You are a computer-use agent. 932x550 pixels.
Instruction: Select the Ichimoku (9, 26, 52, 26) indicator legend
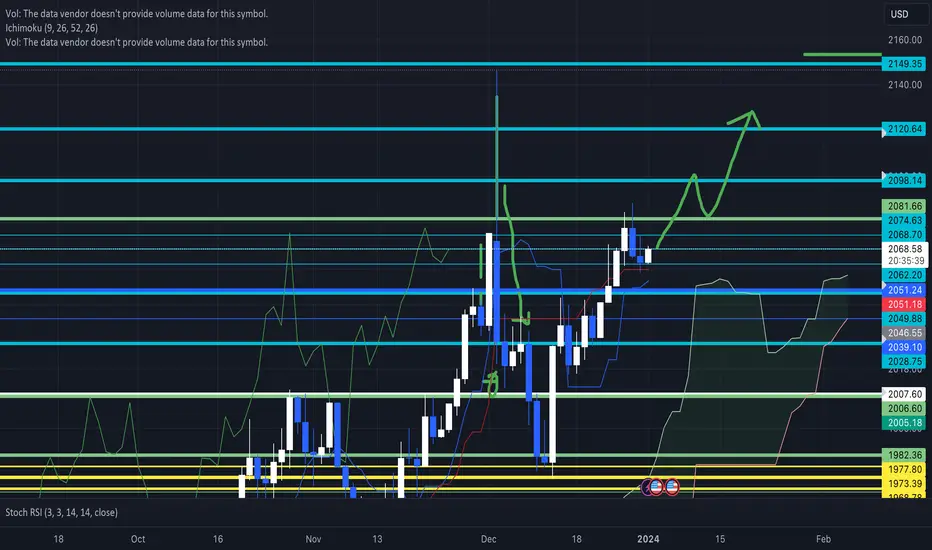pyautogui.click(x=52, y=28)
